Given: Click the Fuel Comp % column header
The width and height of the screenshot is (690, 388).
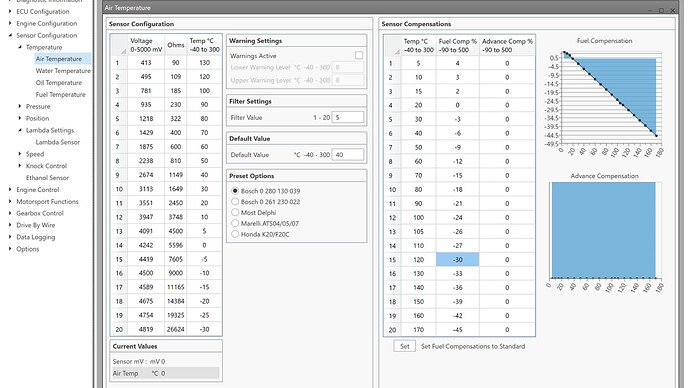Looking at the screenshot, I should (x=458, y=45).
